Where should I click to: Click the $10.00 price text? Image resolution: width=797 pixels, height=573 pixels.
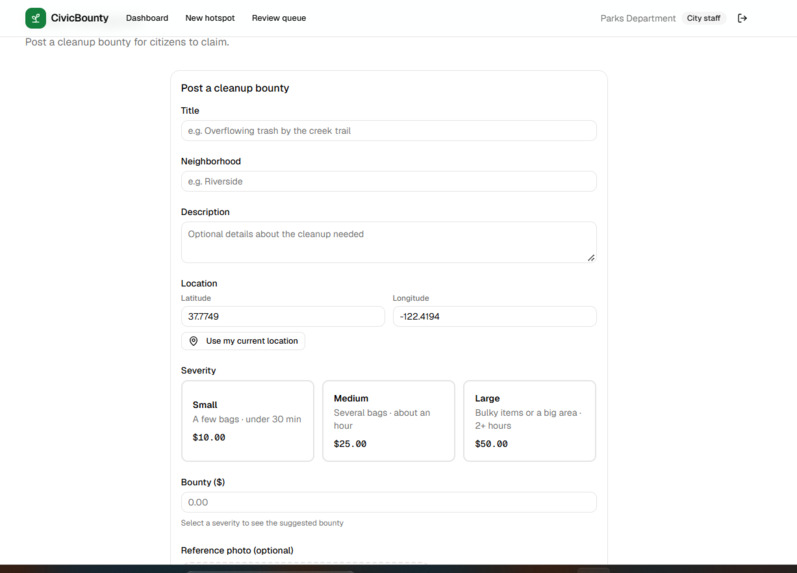(x=209, y=437)
